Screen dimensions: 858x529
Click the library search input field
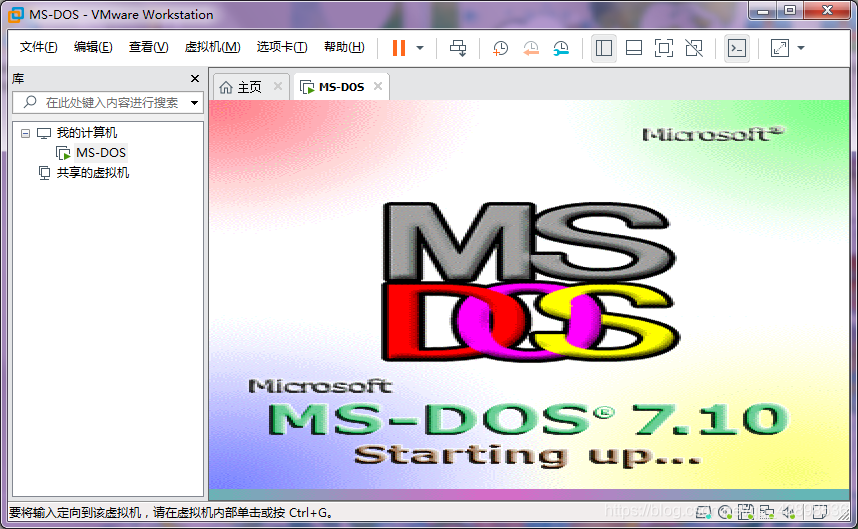(108, 102)
